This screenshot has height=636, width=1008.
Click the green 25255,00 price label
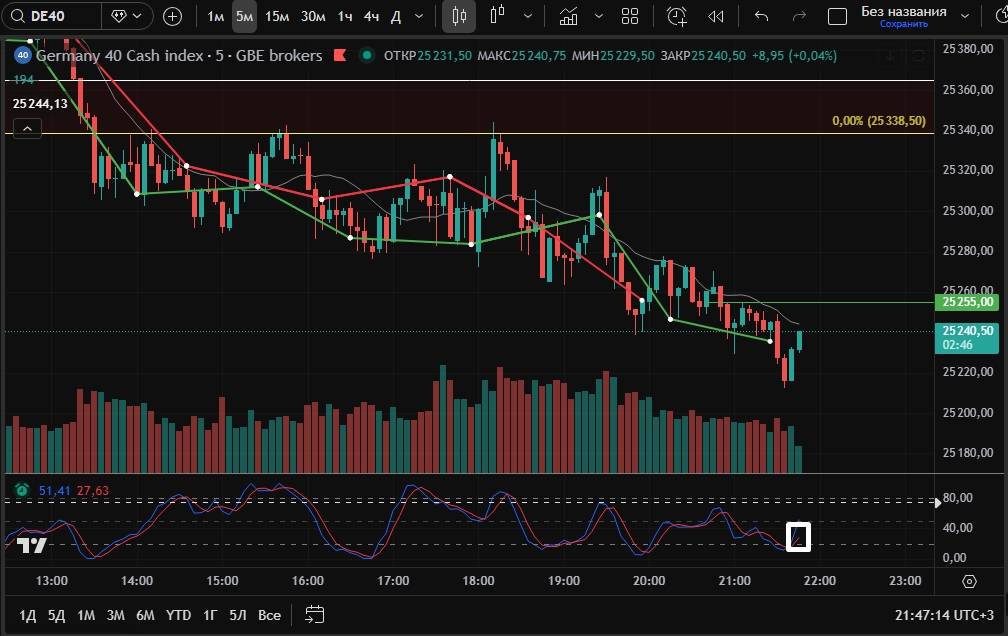969,301
